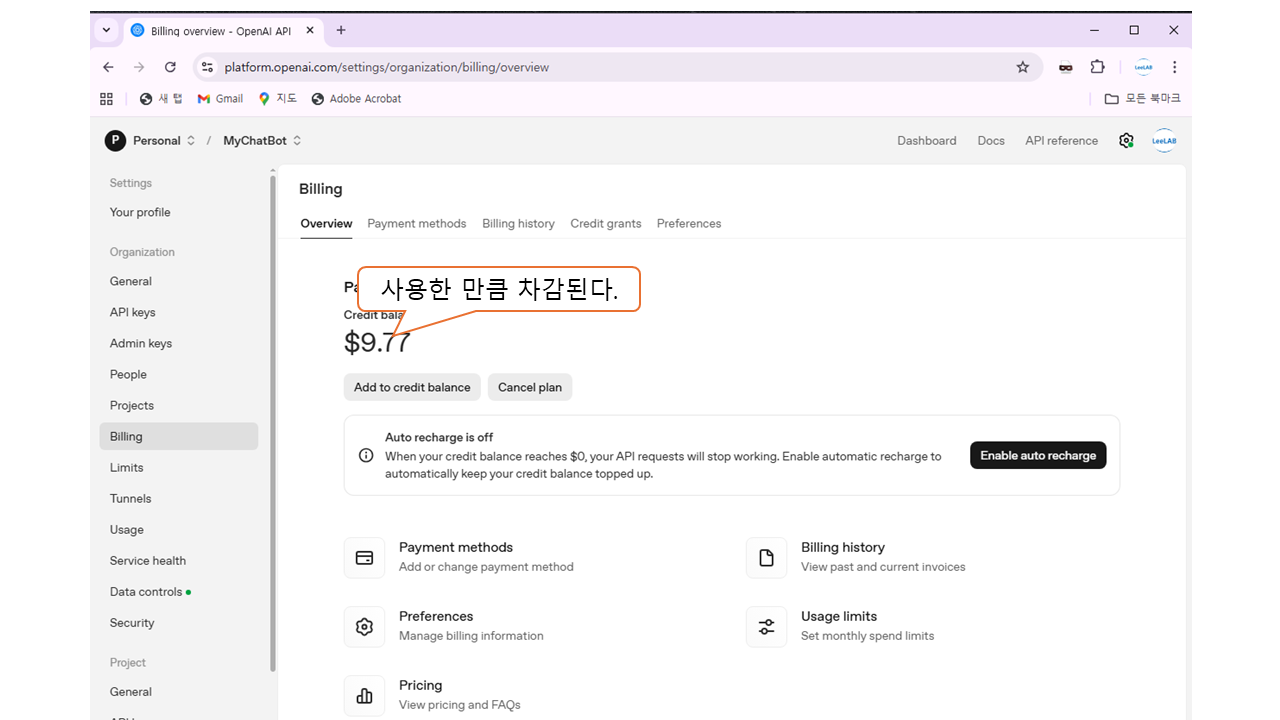Click the Pricing bar chart icon
This screenshot has height=720, width=1280.
click(365, 696)
